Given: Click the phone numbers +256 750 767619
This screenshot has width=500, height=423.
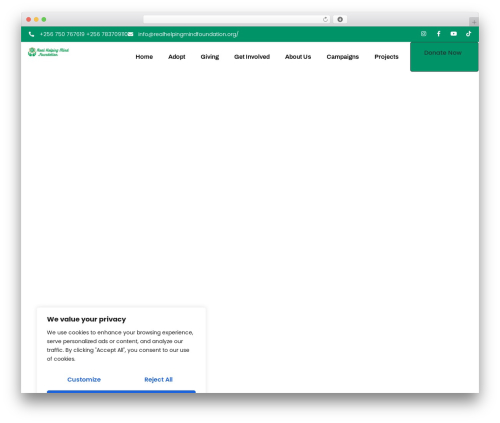Looking at the screenshot, I should tap(62, 34).
